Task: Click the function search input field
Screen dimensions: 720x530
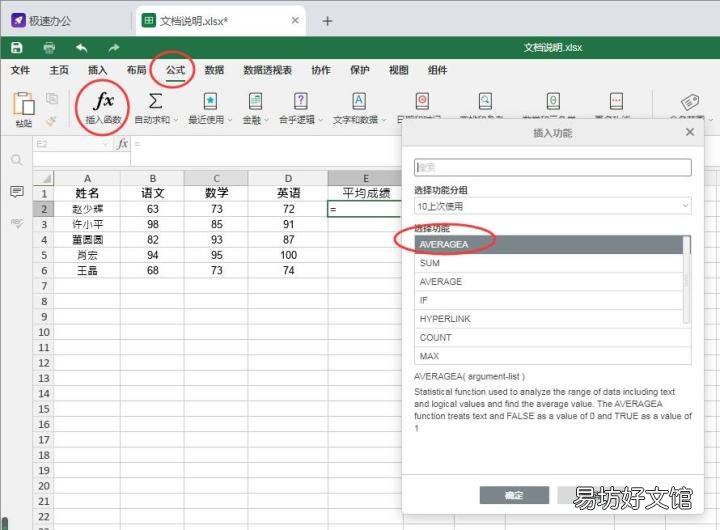Action: pyautogui.click(x=552, y=167)
